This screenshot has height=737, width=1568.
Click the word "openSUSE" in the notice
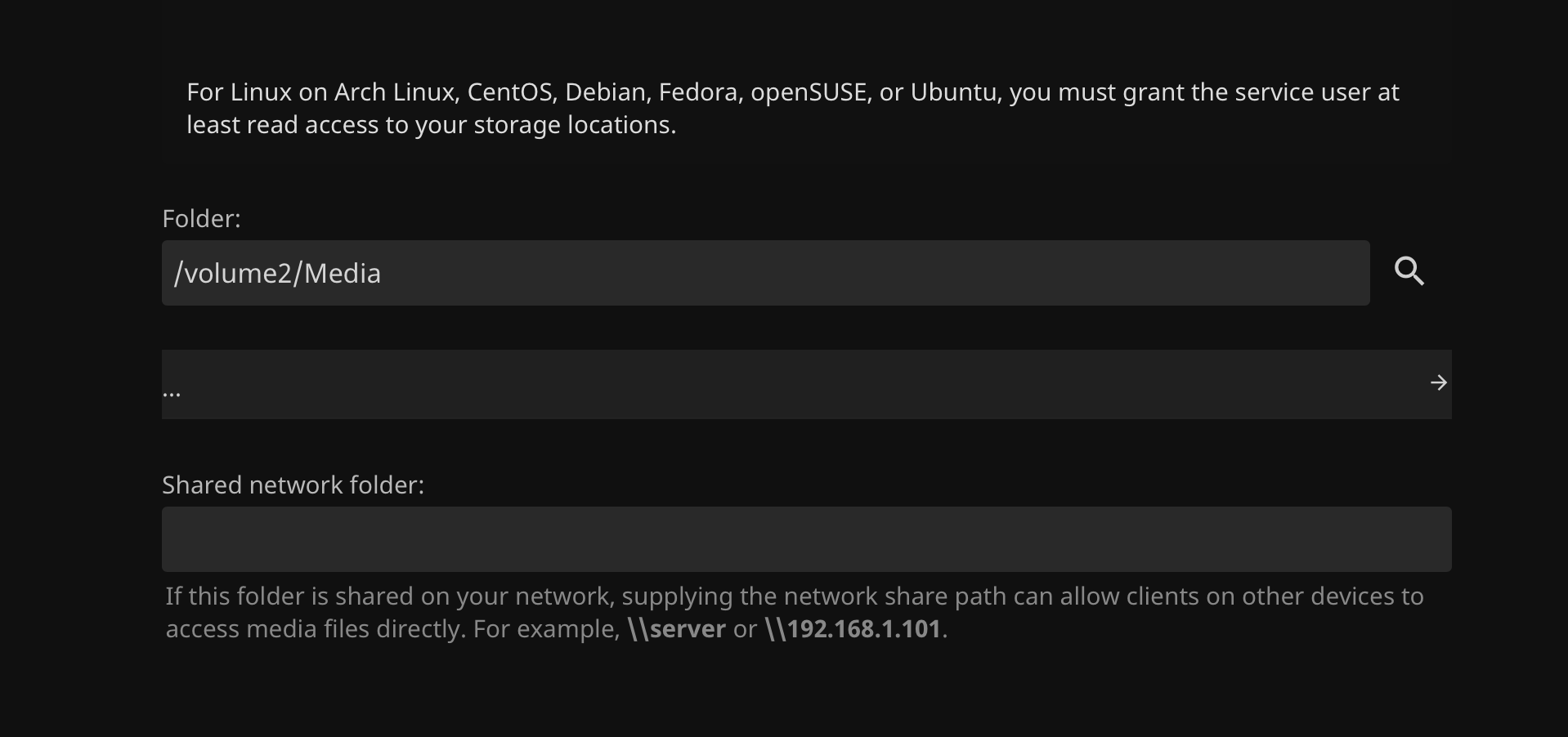coord(809,92)
